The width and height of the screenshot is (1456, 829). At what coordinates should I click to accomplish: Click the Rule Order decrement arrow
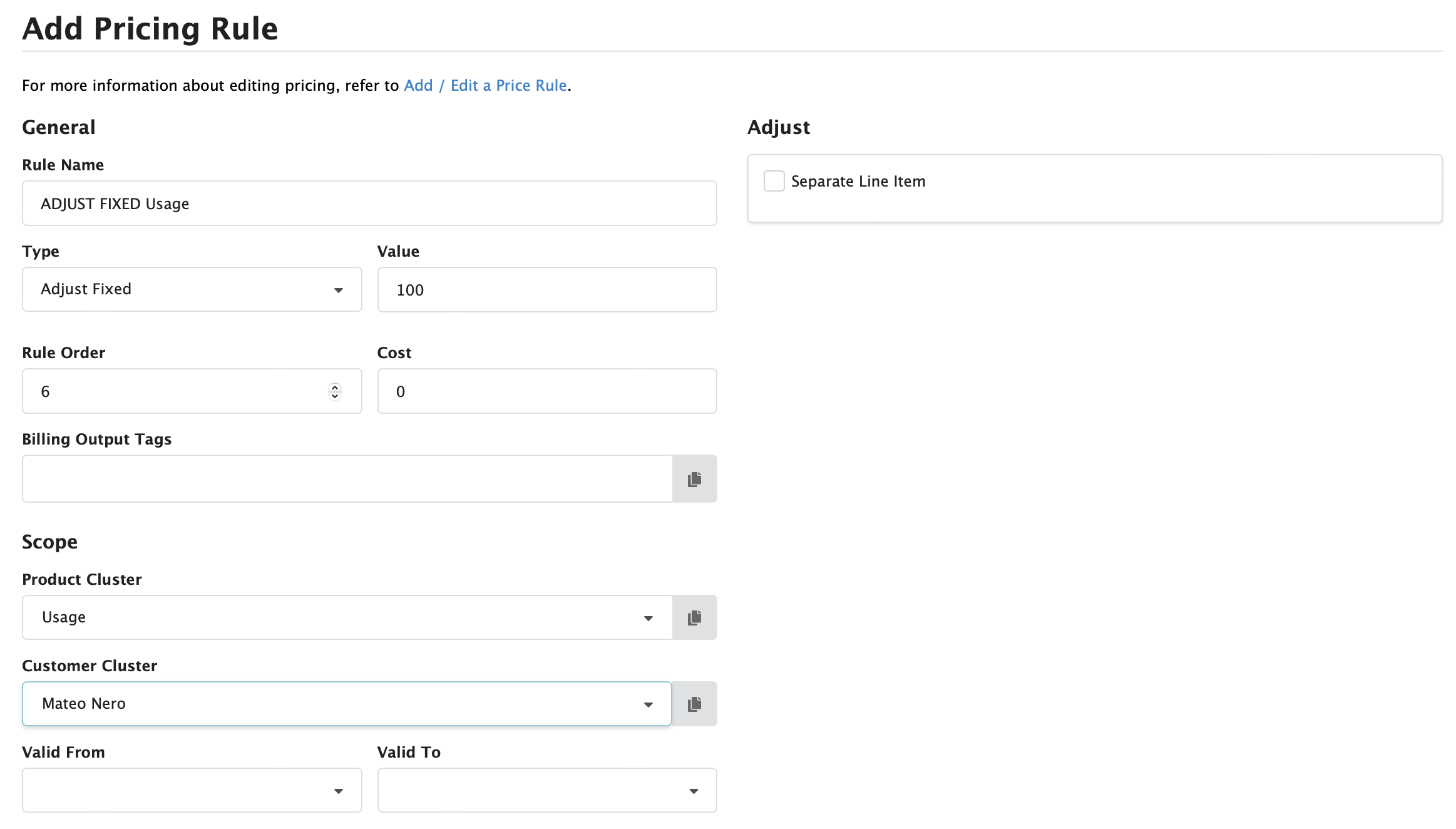[335, 395]
